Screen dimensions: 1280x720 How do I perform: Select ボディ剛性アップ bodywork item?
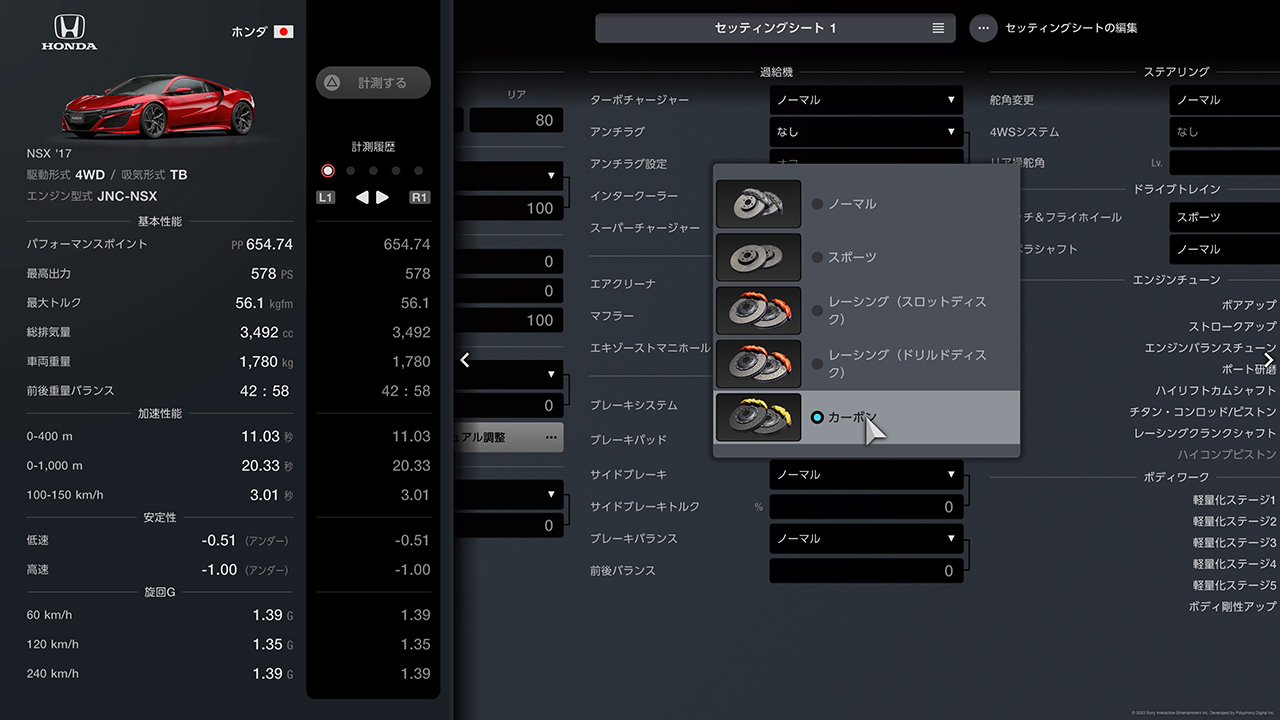(x=1232, y=607)
